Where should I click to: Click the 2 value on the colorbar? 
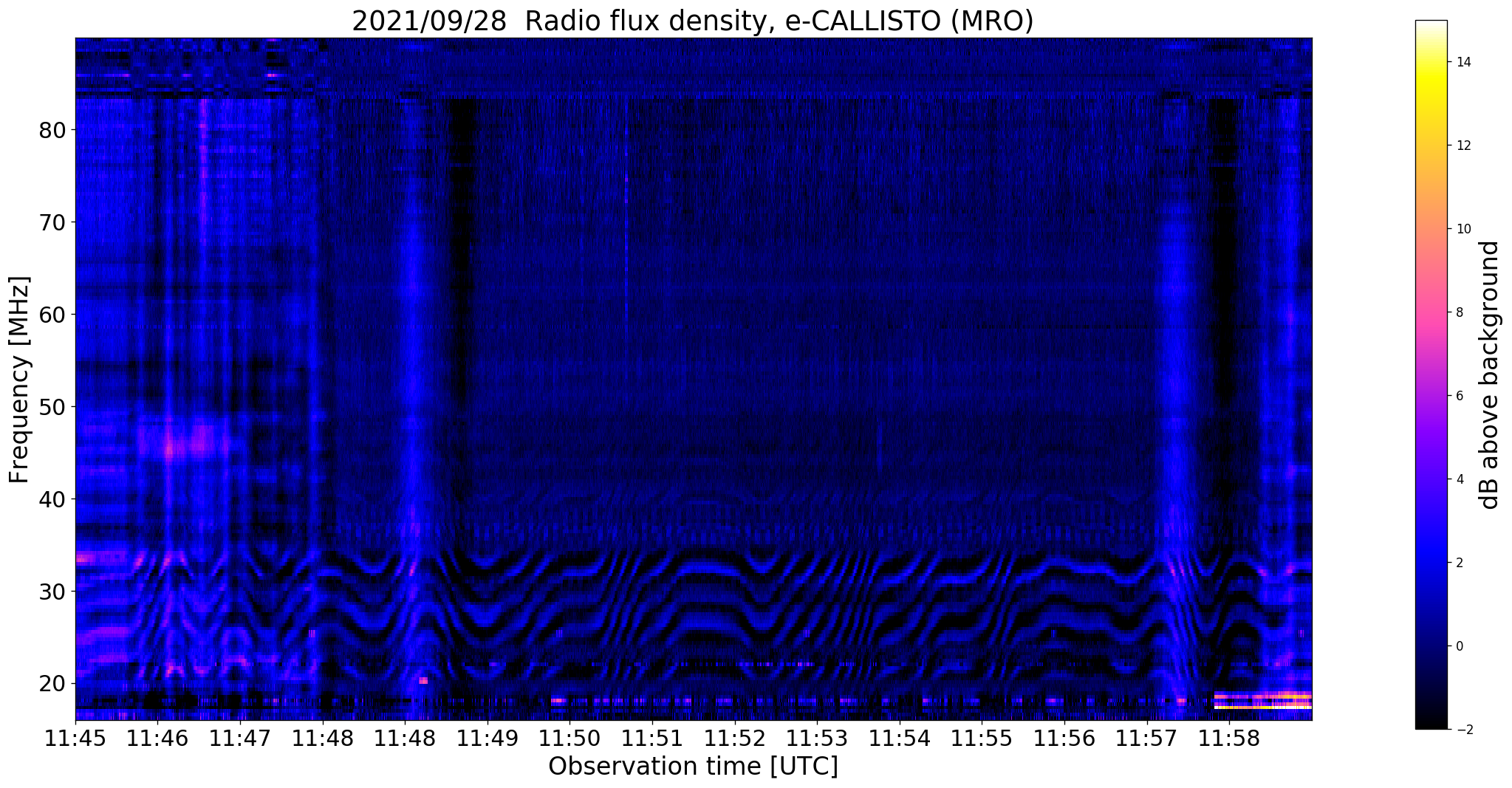coord(1460,563)
